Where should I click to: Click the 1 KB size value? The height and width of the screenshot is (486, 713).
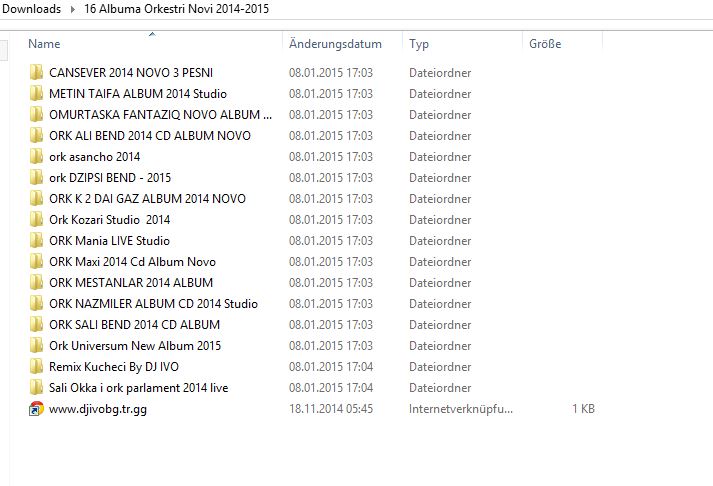click(583, 408)
